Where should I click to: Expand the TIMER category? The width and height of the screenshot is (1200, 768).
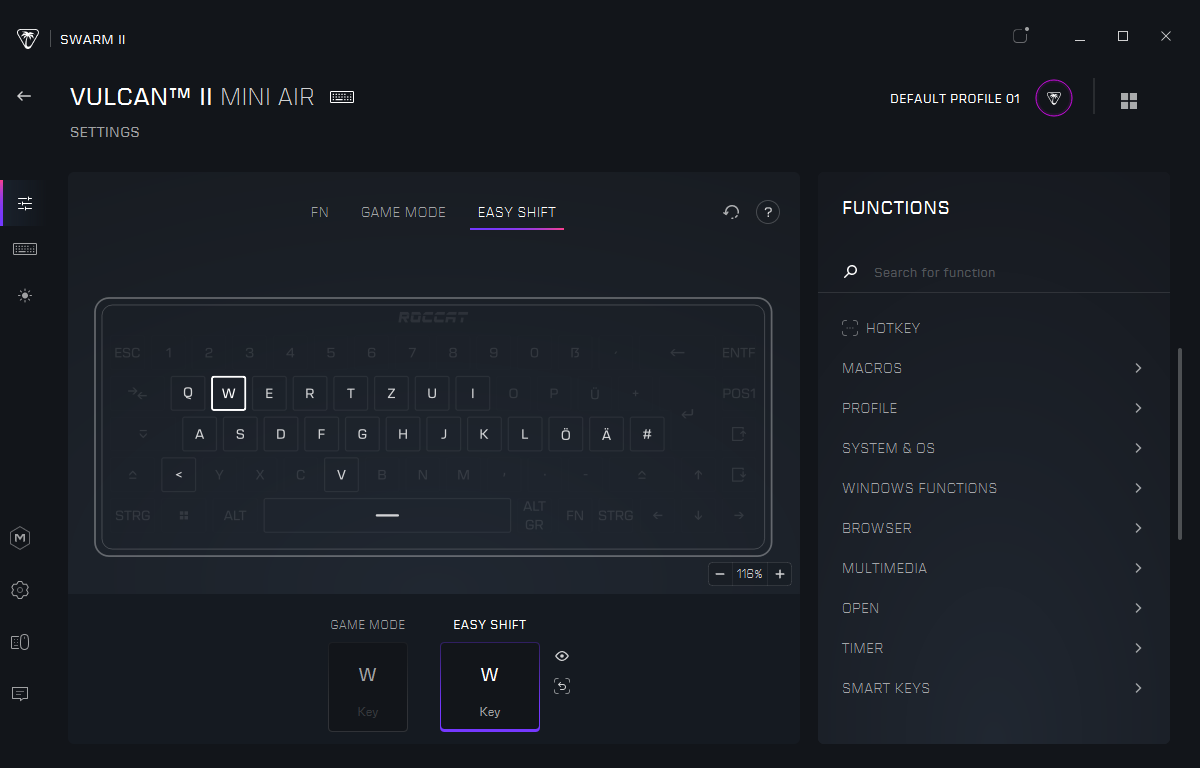click(993, 648)
